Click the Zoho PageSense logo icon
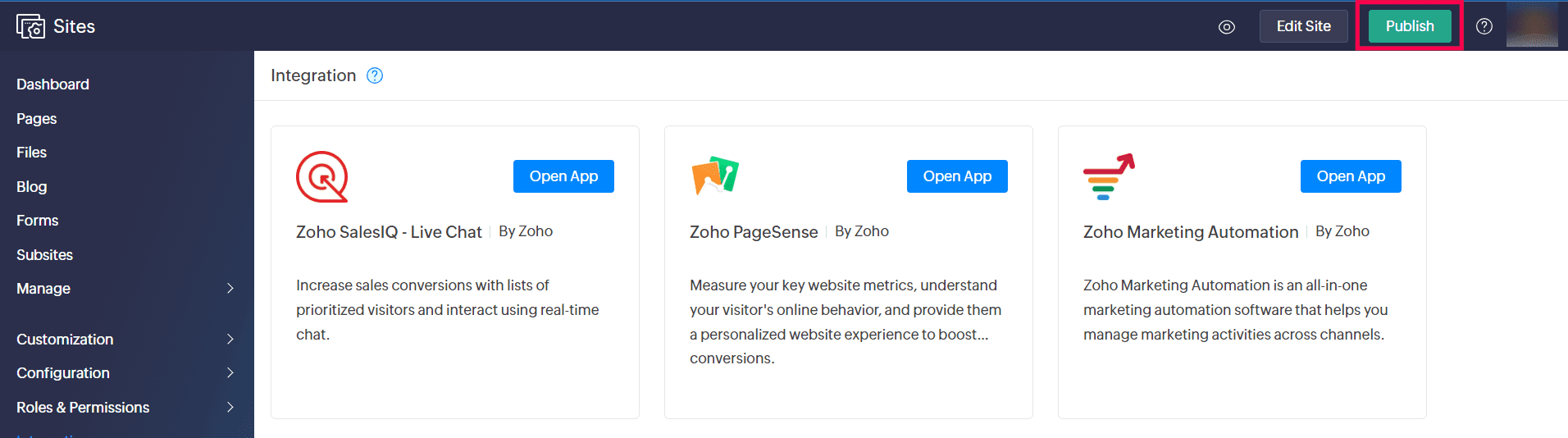Image resolution: width=1568 pixels, height=438 pixels. pyautogui.click(x=715, y=176)
